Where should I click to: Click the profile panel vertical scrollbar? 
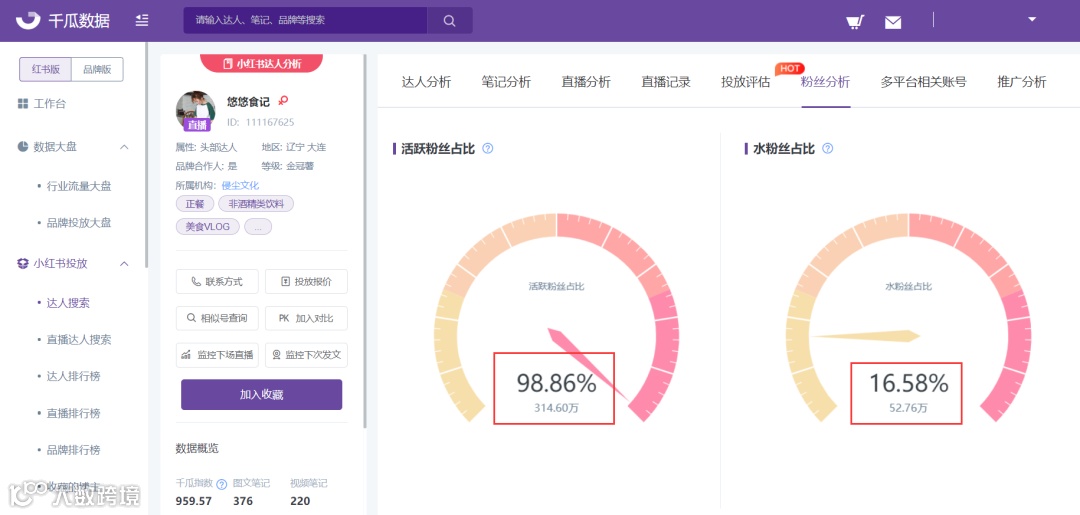coord(365,241)
